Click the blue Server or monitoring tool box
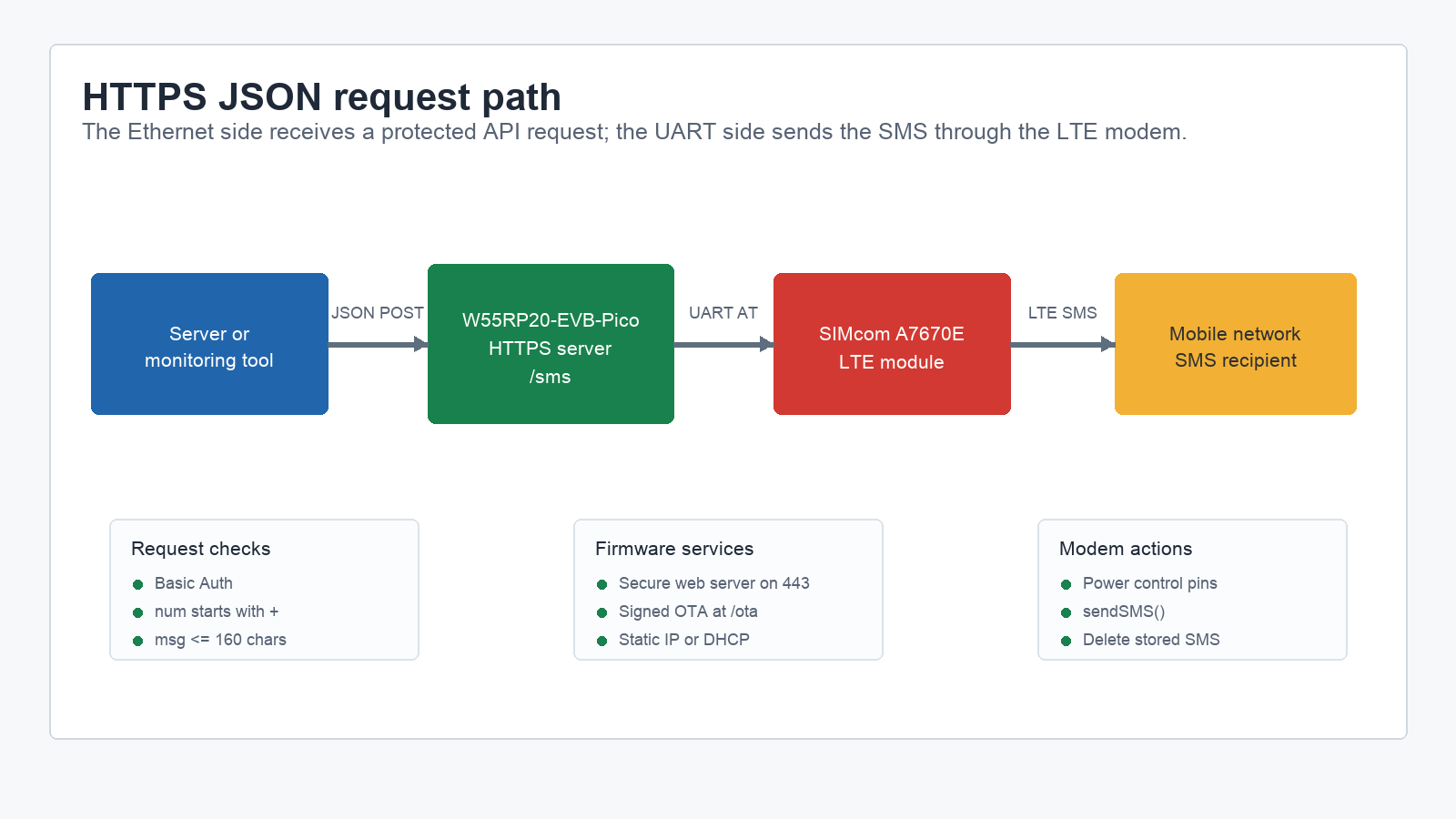This screenshot has width=1456, height=819. click(x=209, y=344)
